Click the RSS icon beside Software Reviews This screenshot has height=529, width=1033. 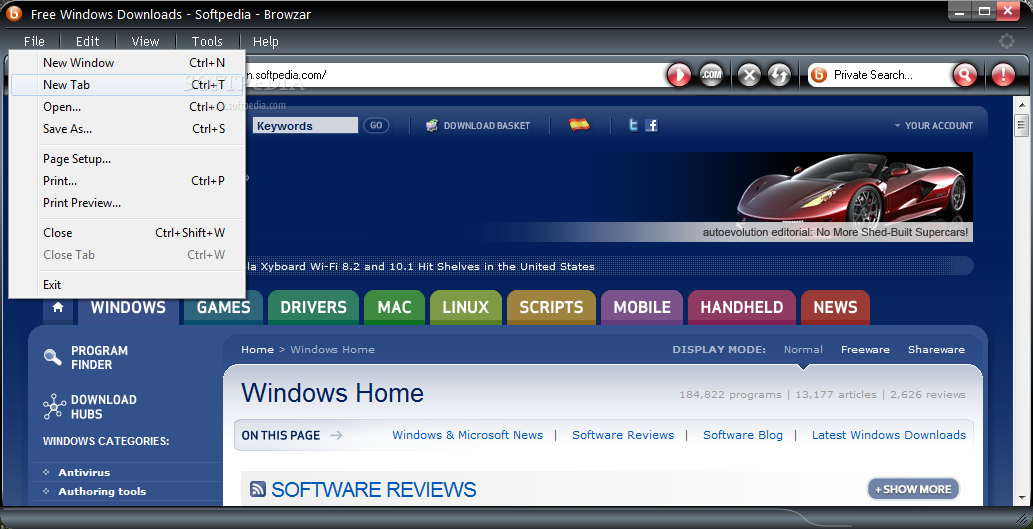click(258, 489)
